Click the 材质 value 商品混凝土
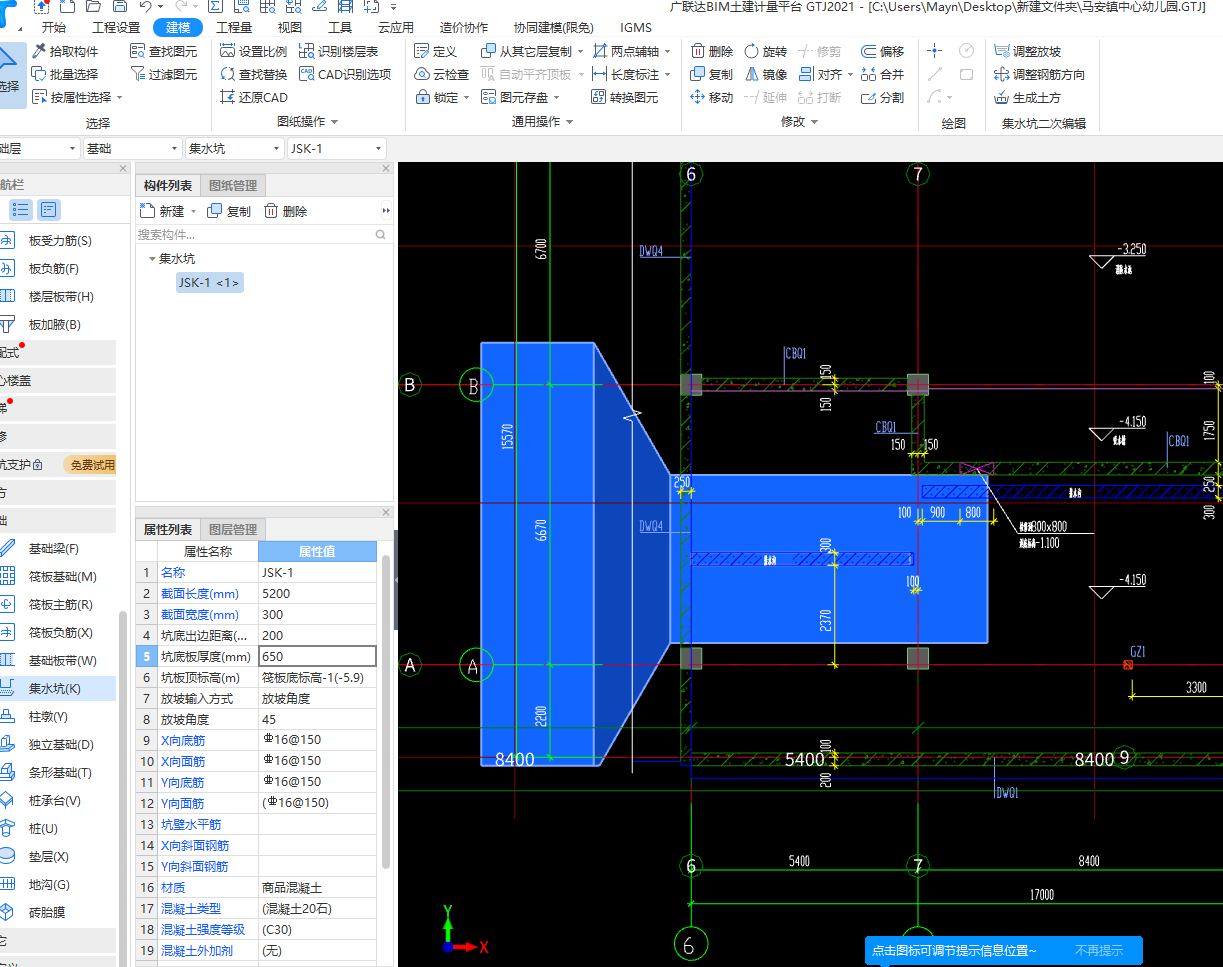The height and width of the screenshot is (967, 1223). (x=317, y=887)
